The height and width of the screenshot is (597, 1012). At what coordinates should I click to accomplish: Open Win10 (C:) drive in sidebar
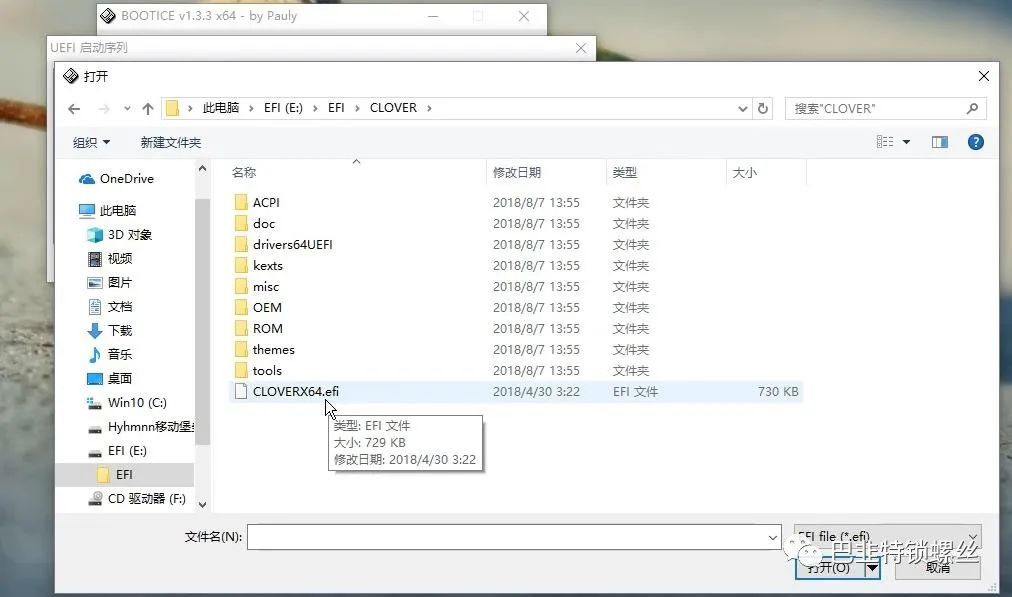(127, 402)
